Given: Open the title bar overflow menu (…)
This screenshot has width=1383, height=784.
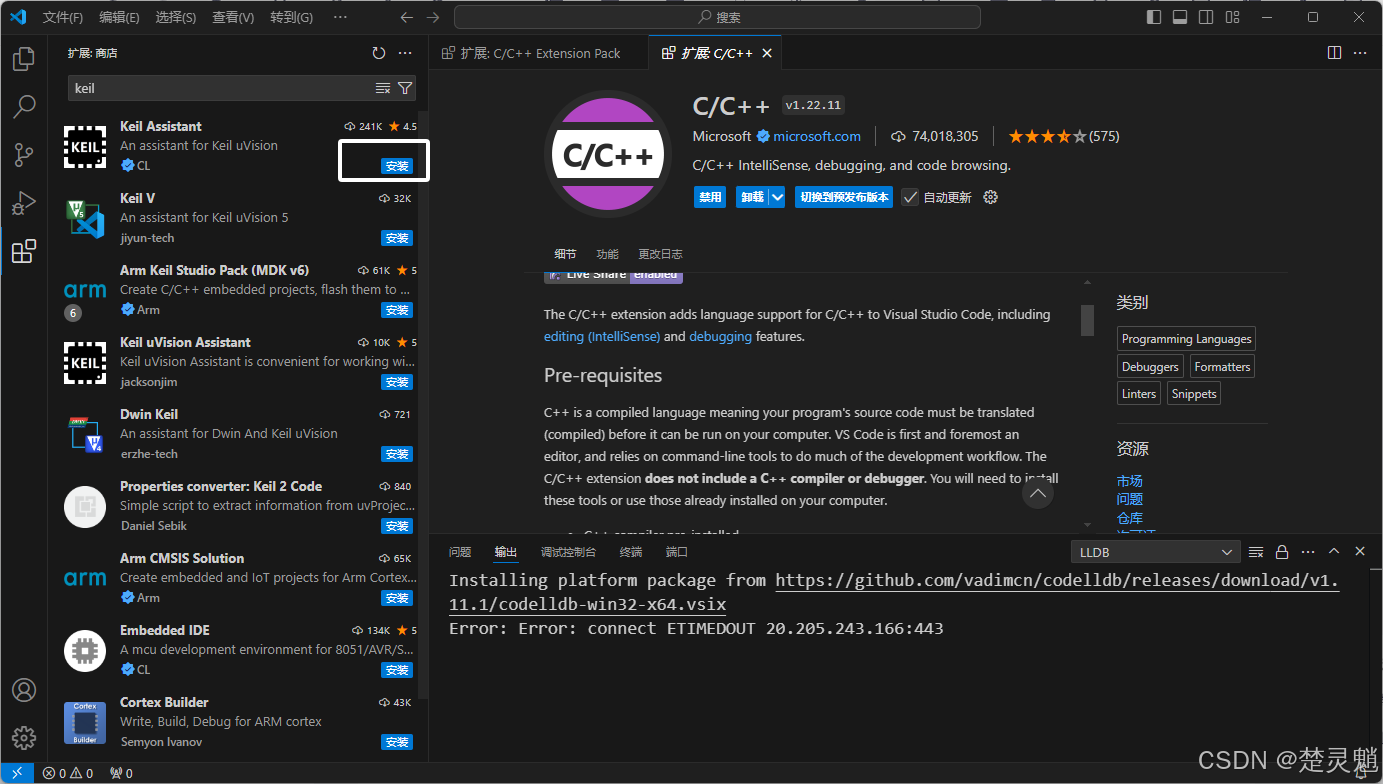Looking at the screenshot, I should tap(340, 17).
